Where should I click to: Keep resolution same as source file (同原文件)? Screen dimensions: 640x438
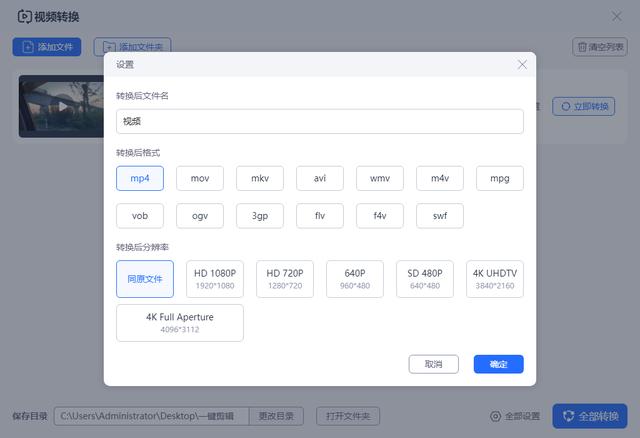click(145, 279)
